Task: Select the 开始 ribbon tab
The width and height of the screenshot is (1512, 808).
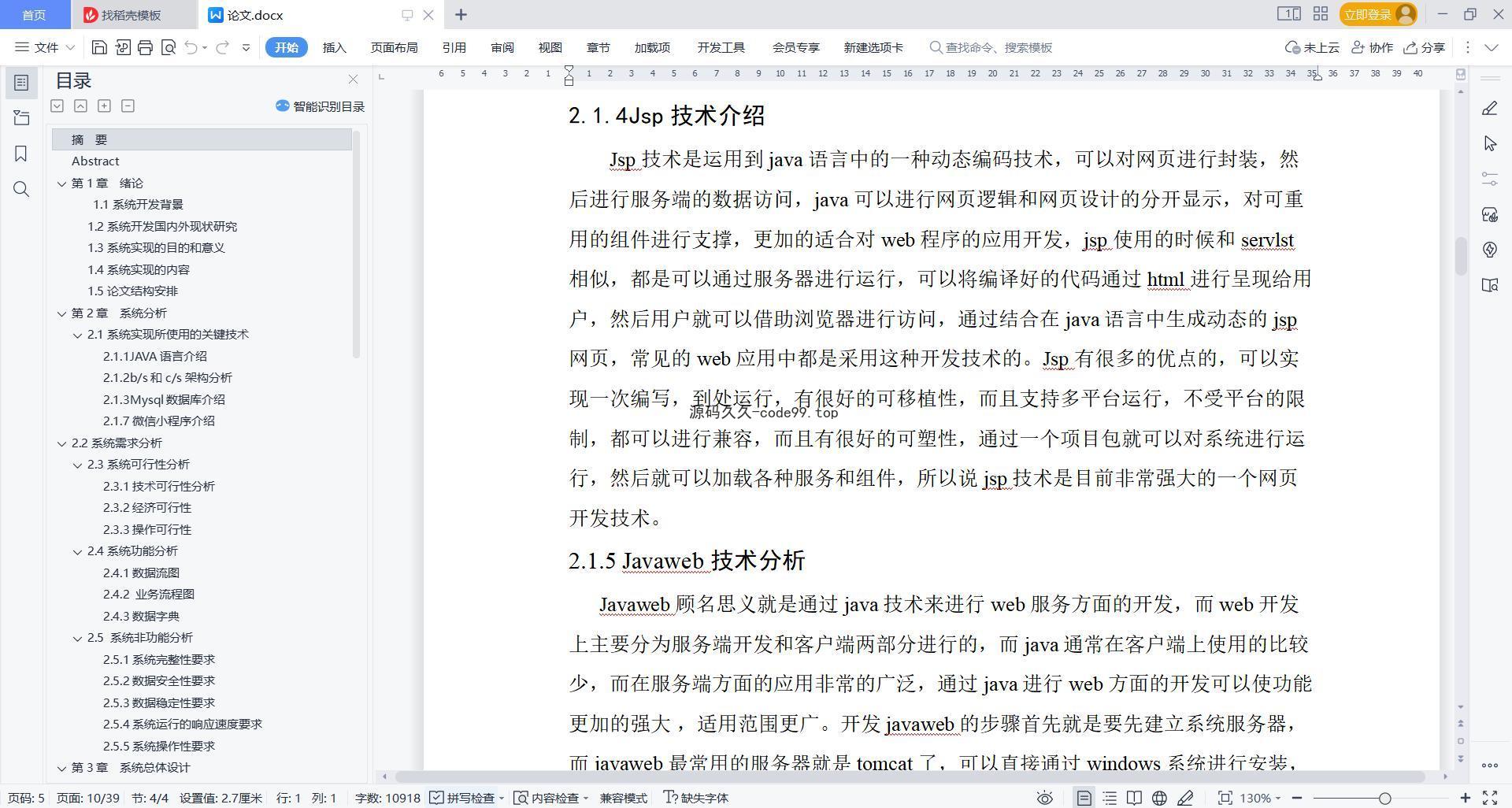Action: (x=286, y=47)
